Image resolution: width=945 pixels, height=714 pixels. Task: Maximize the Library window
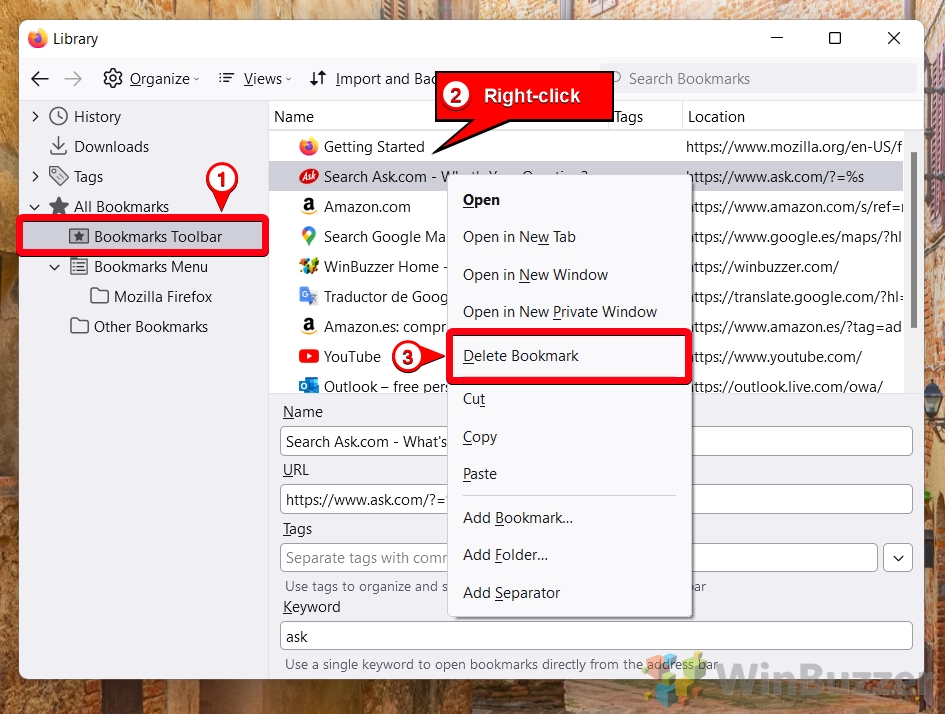coord(835,38)
